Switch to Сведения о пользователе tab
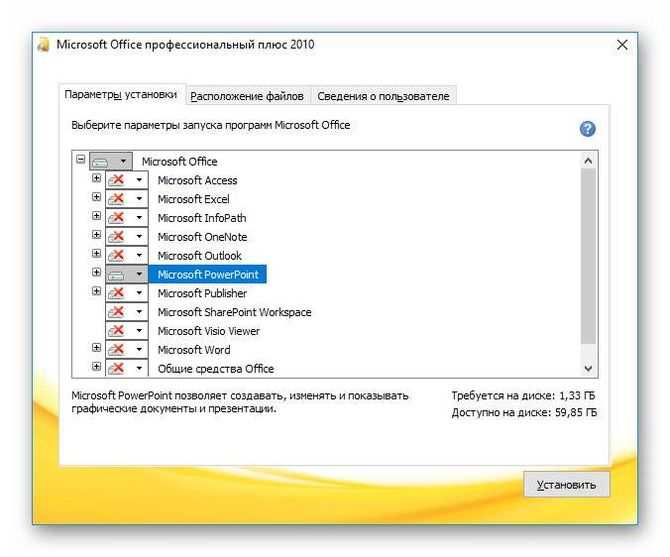The width and height of the screenshot is (670, 557). [383, 96]
